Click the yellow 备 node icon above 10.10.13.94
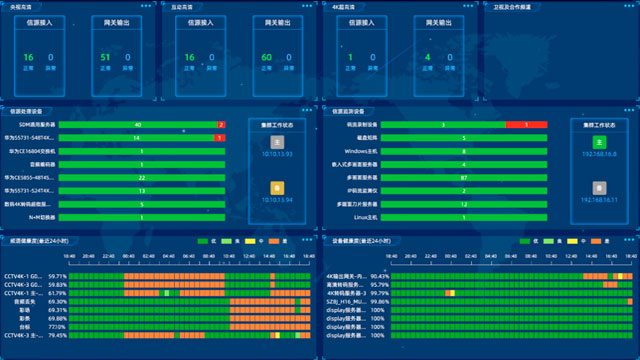 point(277,188)
